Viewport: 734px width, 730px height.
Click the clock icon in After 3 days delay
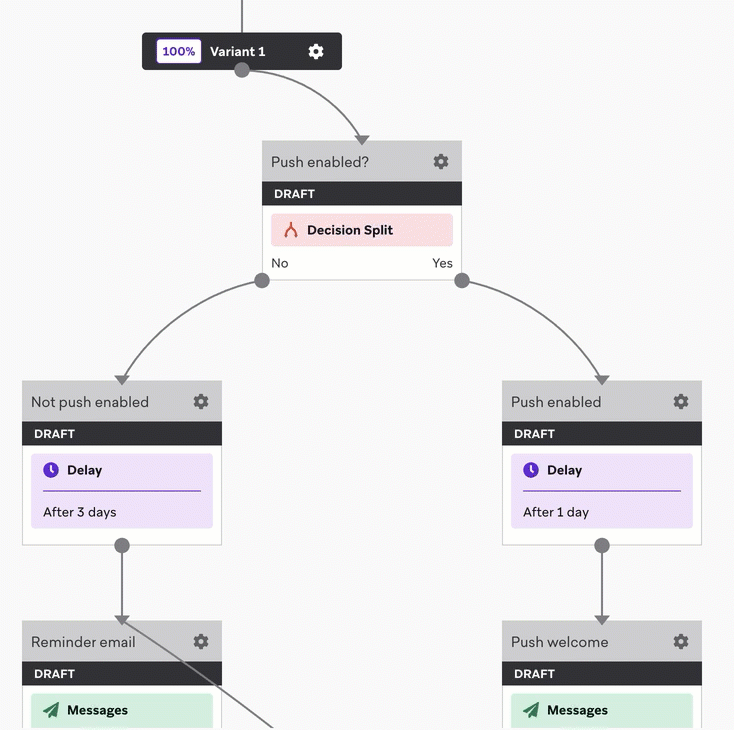coord(51,470)
